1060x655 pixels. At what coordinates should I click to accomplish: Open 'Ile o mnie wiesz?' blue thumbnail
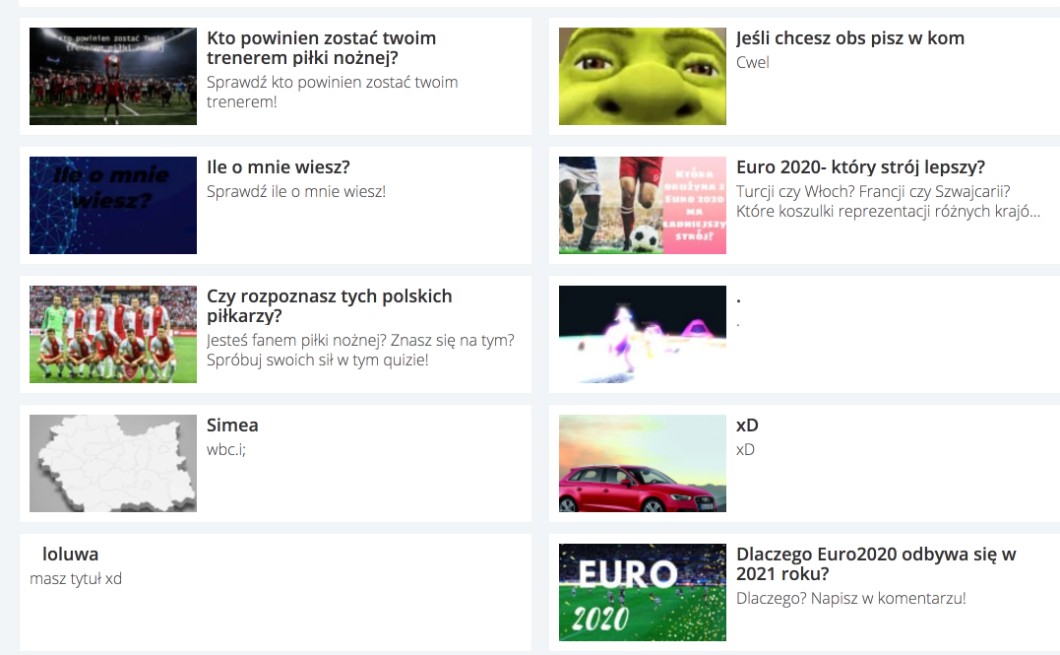[113, 205]
